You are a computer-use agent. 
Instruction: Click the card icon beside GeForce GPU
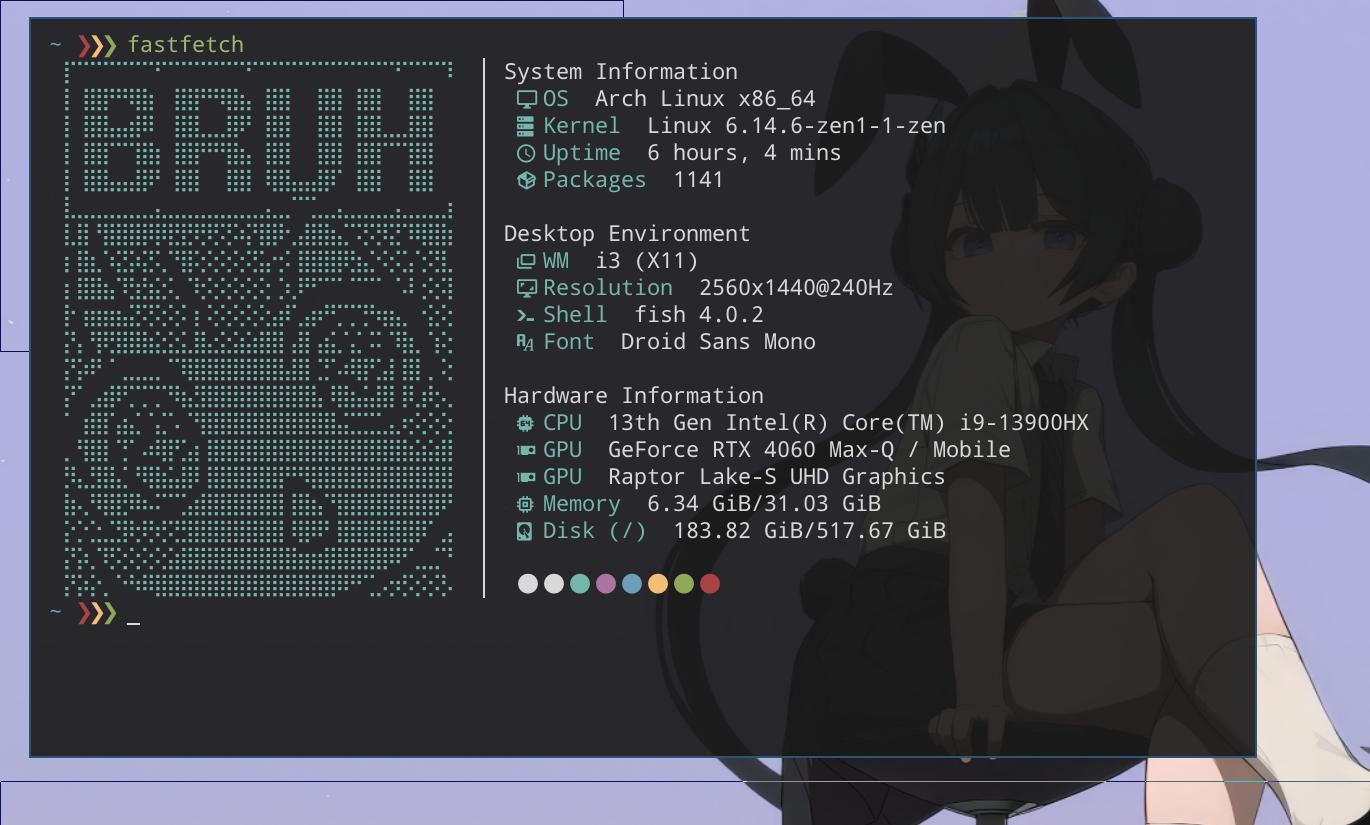point(526,450)
